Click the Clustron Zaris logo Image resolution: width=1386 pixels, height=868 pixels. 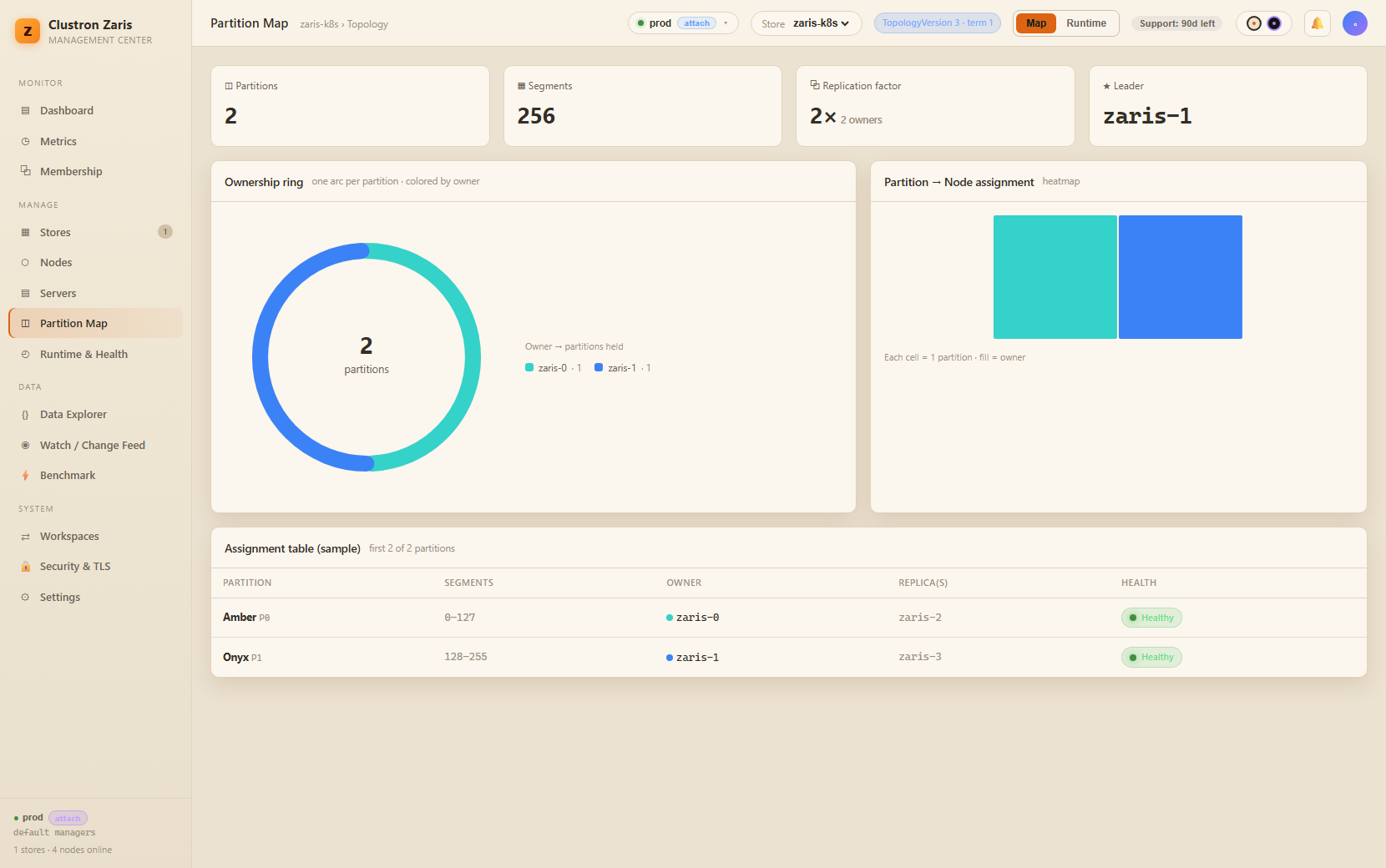(28, 32)
